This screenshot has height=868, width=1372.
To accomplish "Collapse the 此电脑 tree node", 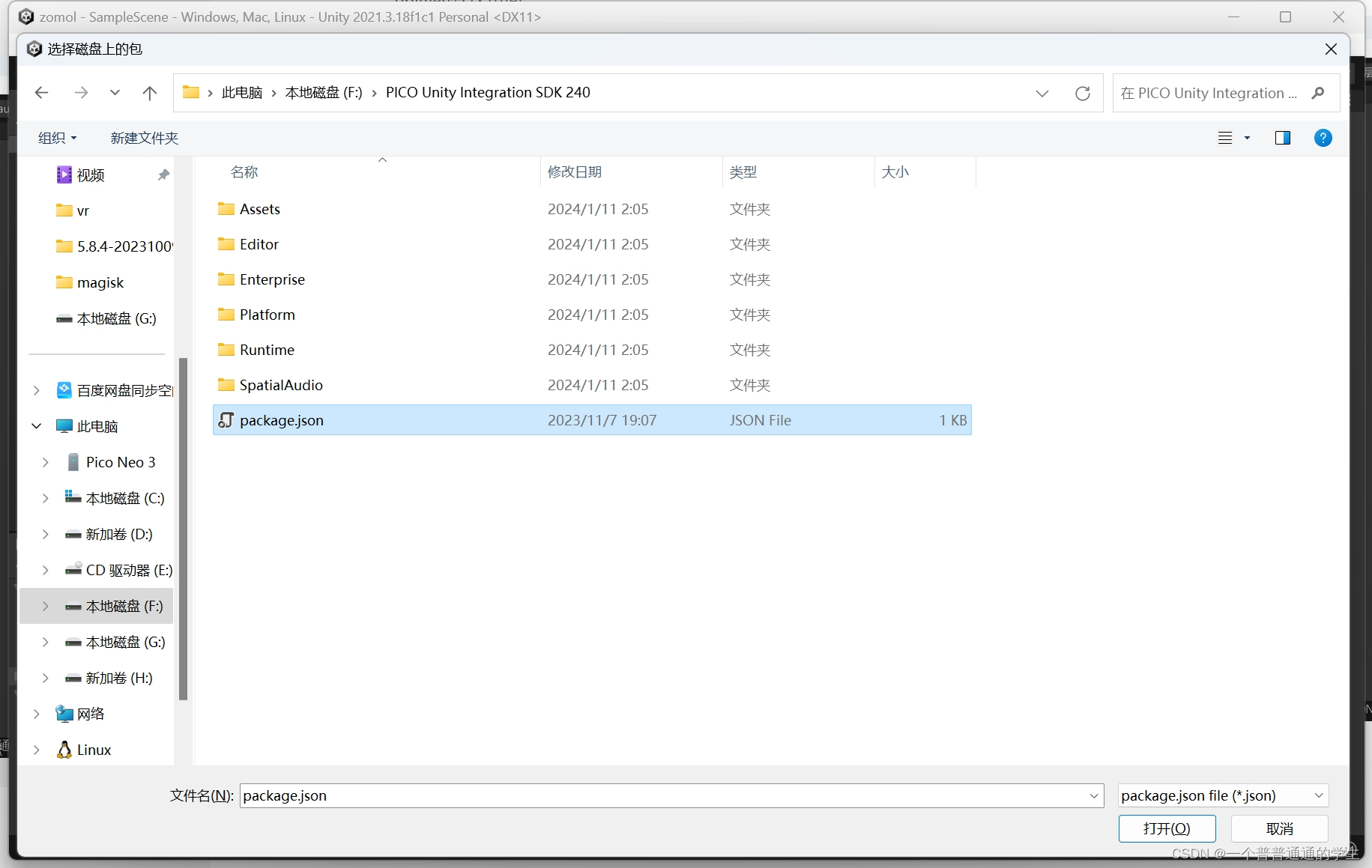I will tap(36, 426).
